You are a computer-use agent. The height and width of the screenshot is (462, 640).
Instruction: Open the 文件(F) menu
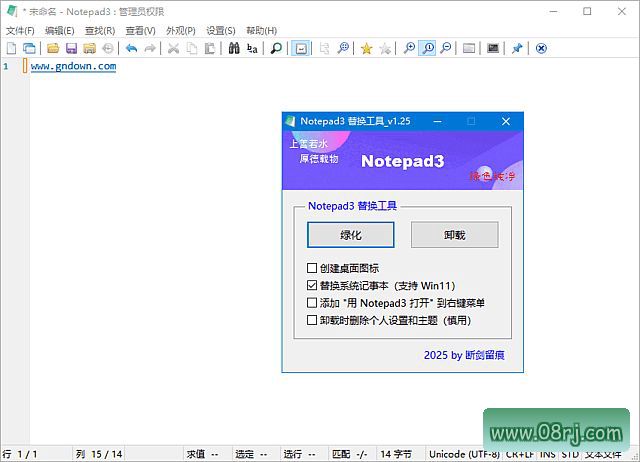[20, 31]
